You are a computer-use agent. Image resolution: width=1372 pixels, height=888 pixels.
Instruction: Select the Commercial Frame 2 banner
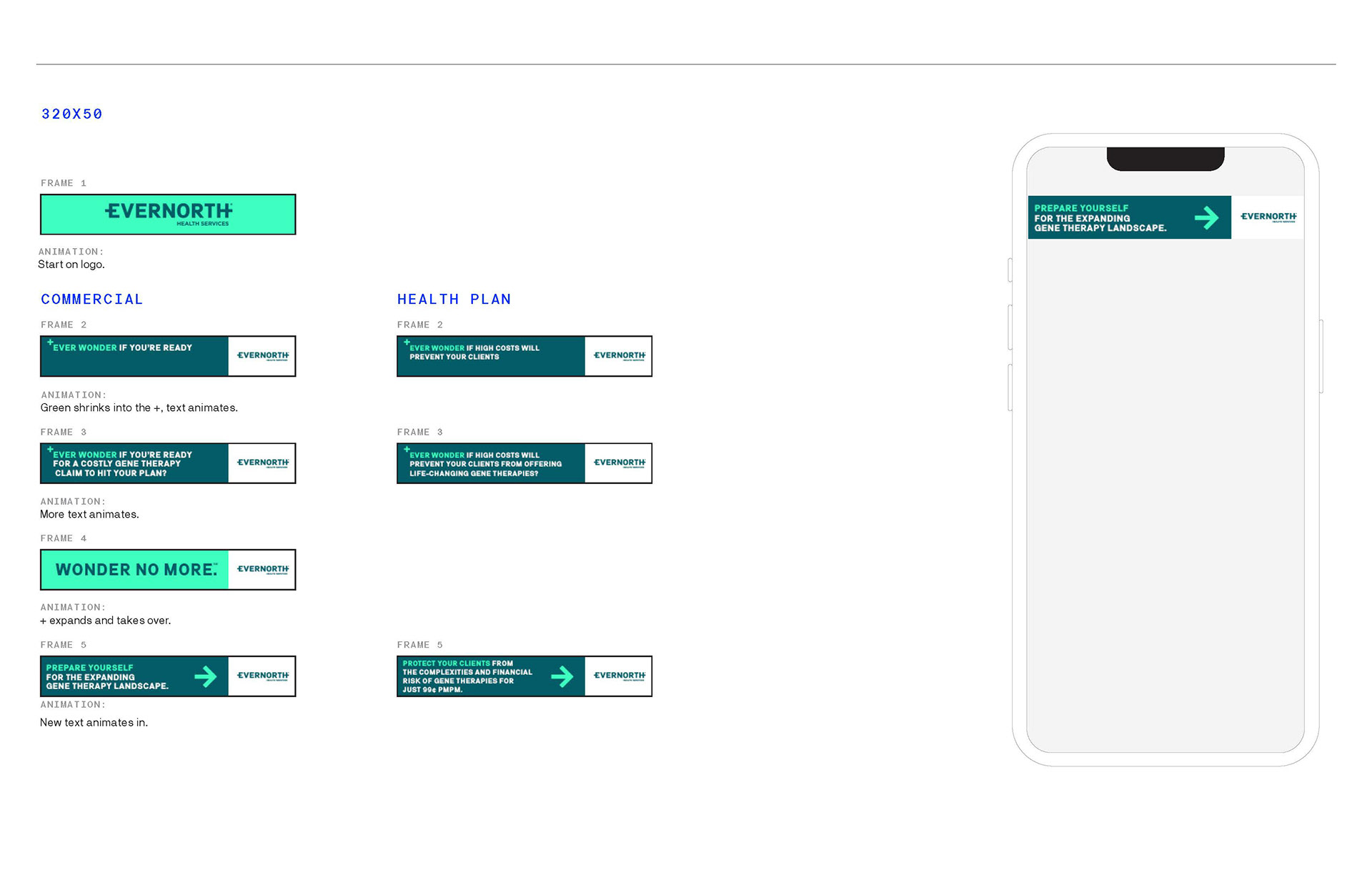pos(168,356)
